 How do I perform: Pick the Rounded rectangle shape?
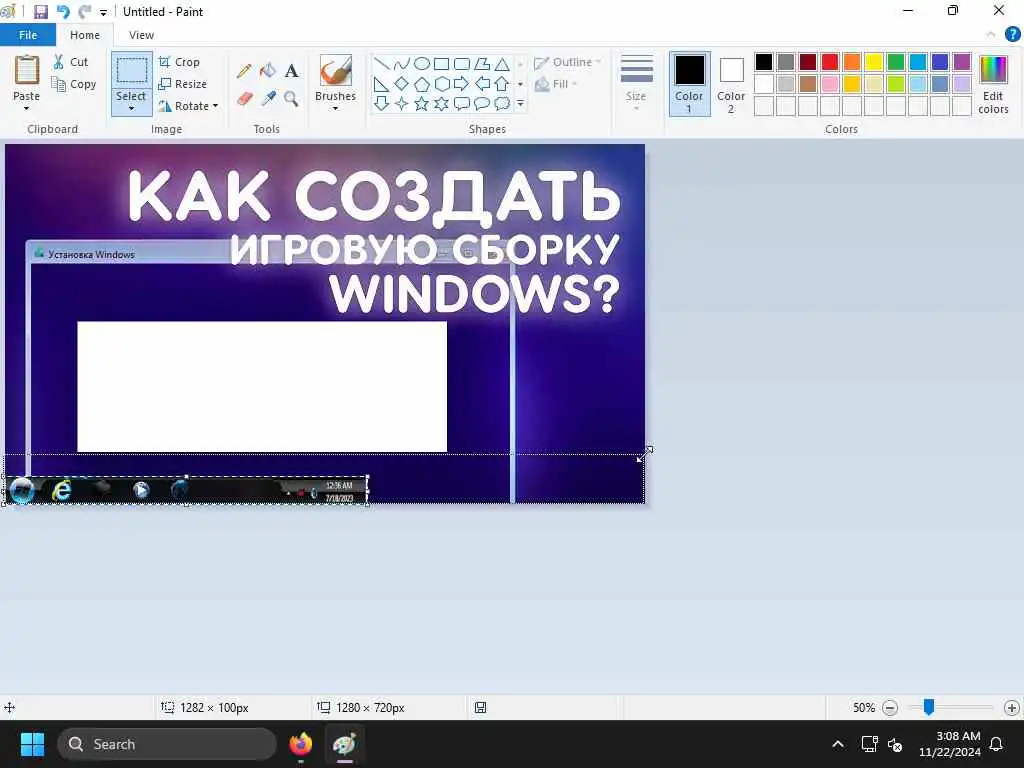[462, 63]
